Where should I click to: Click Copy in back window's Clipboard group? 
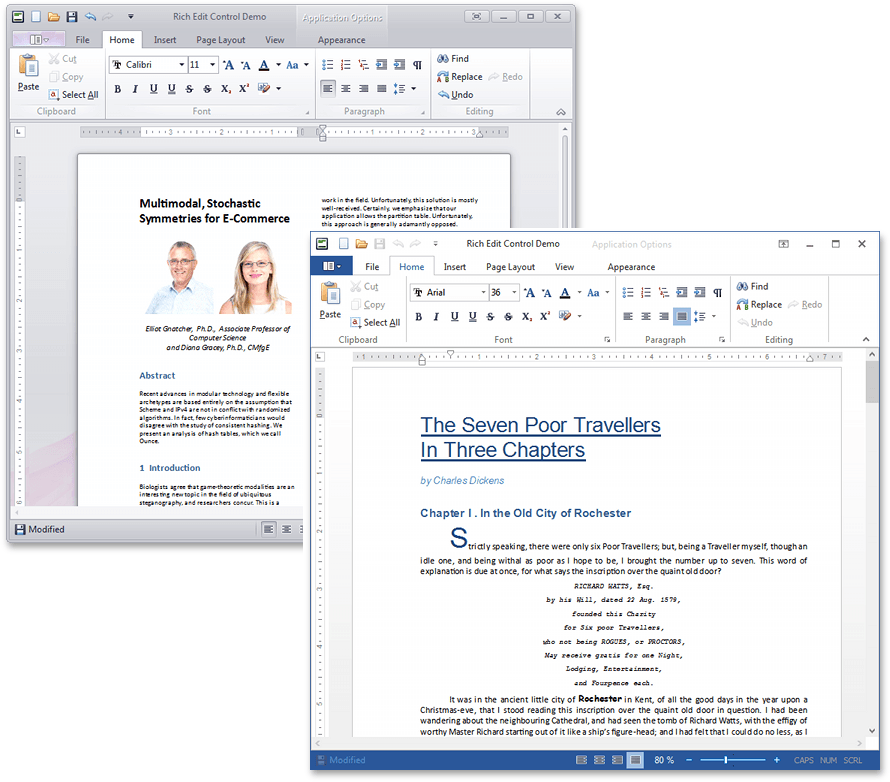click(66, 77)
